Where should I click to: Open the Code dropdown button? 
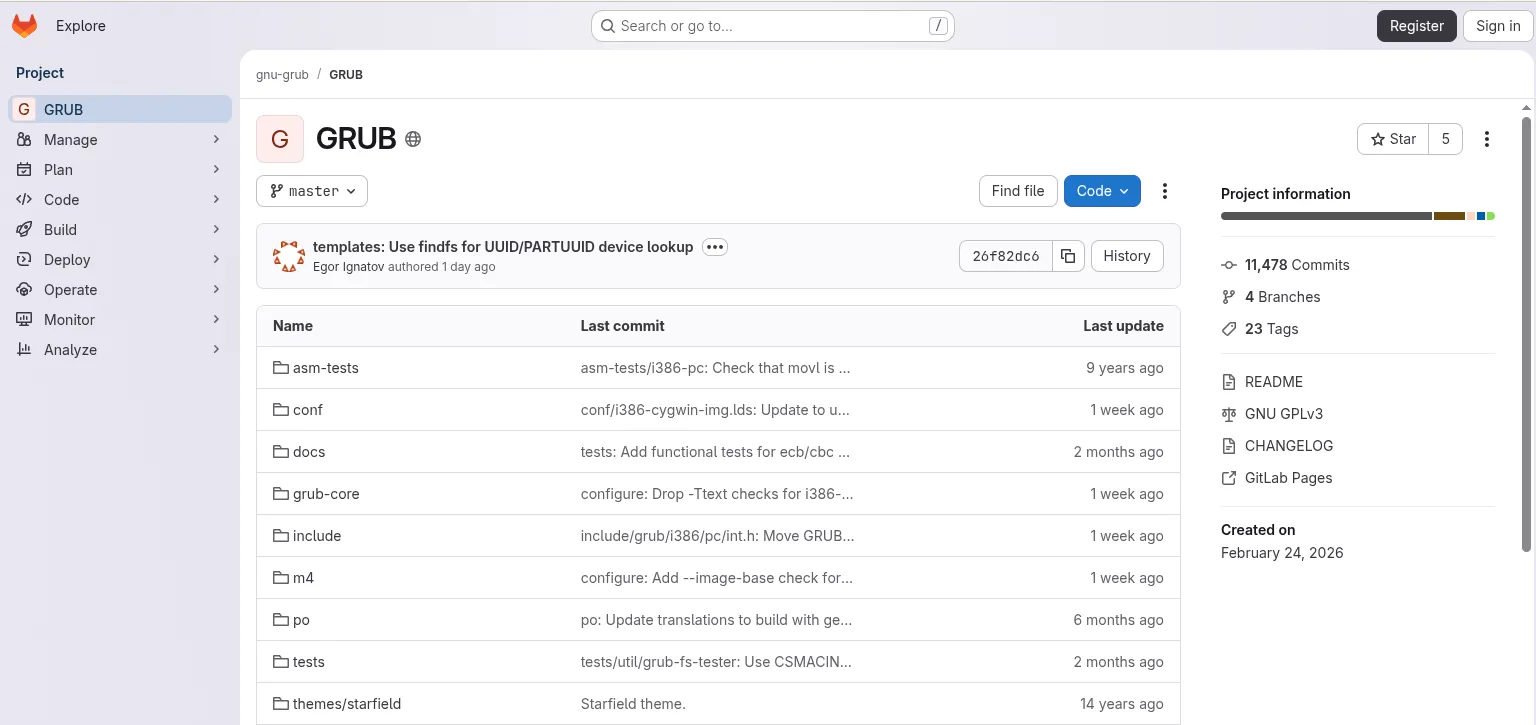tap(1102, 191)
